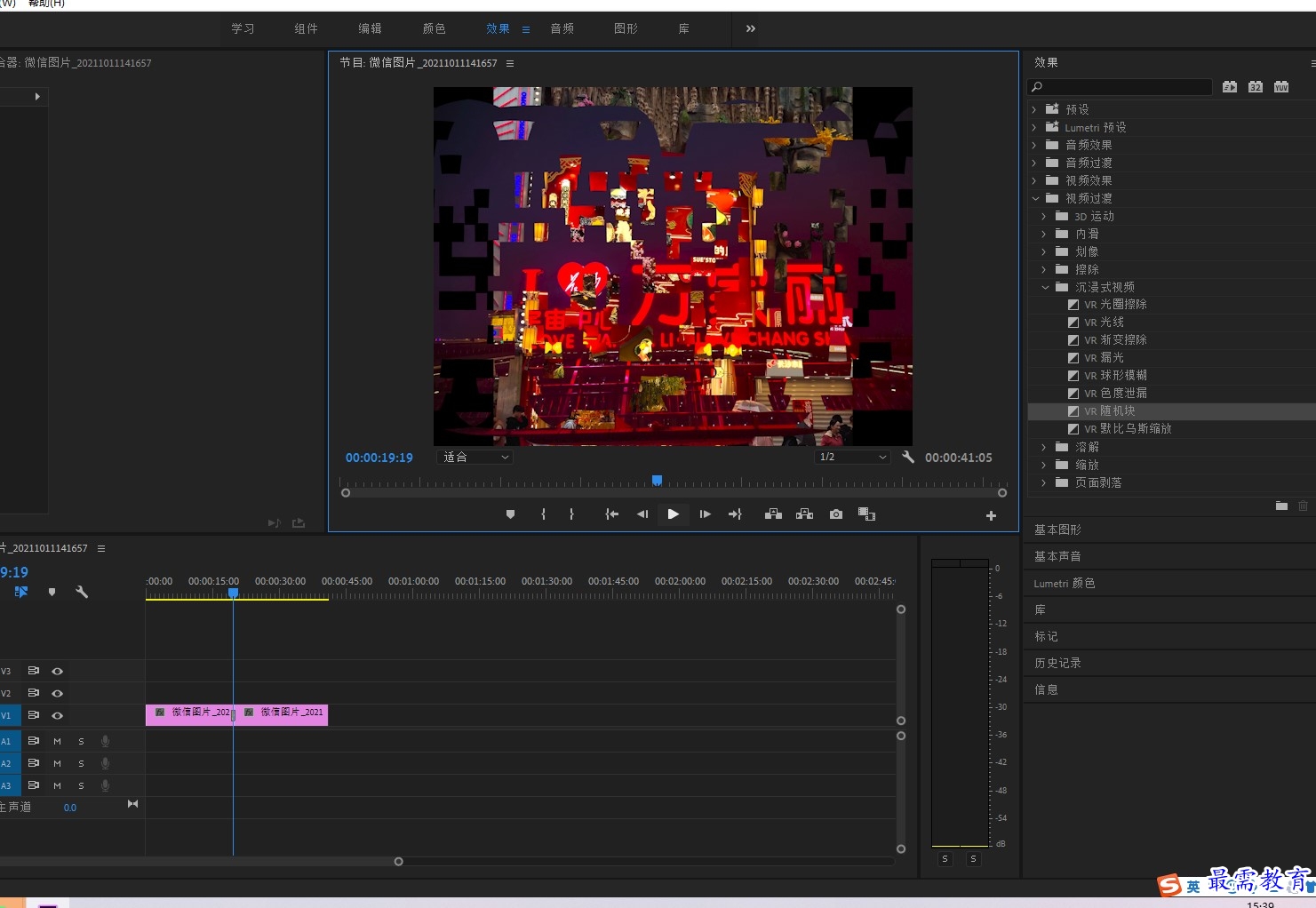Expand the 音频效果 folder
Screen dimensions: 1316x908
1034,145
